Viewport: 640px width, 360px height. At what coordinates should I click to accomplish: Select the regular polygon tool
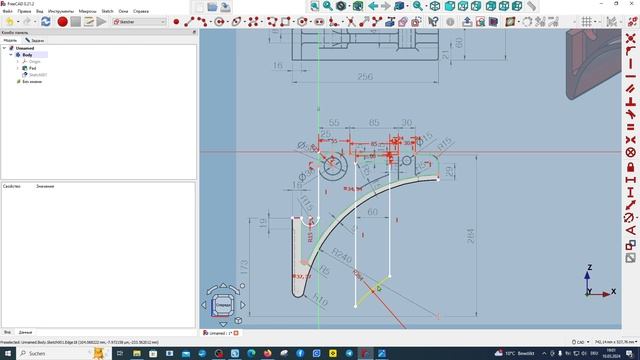[302, 22]
